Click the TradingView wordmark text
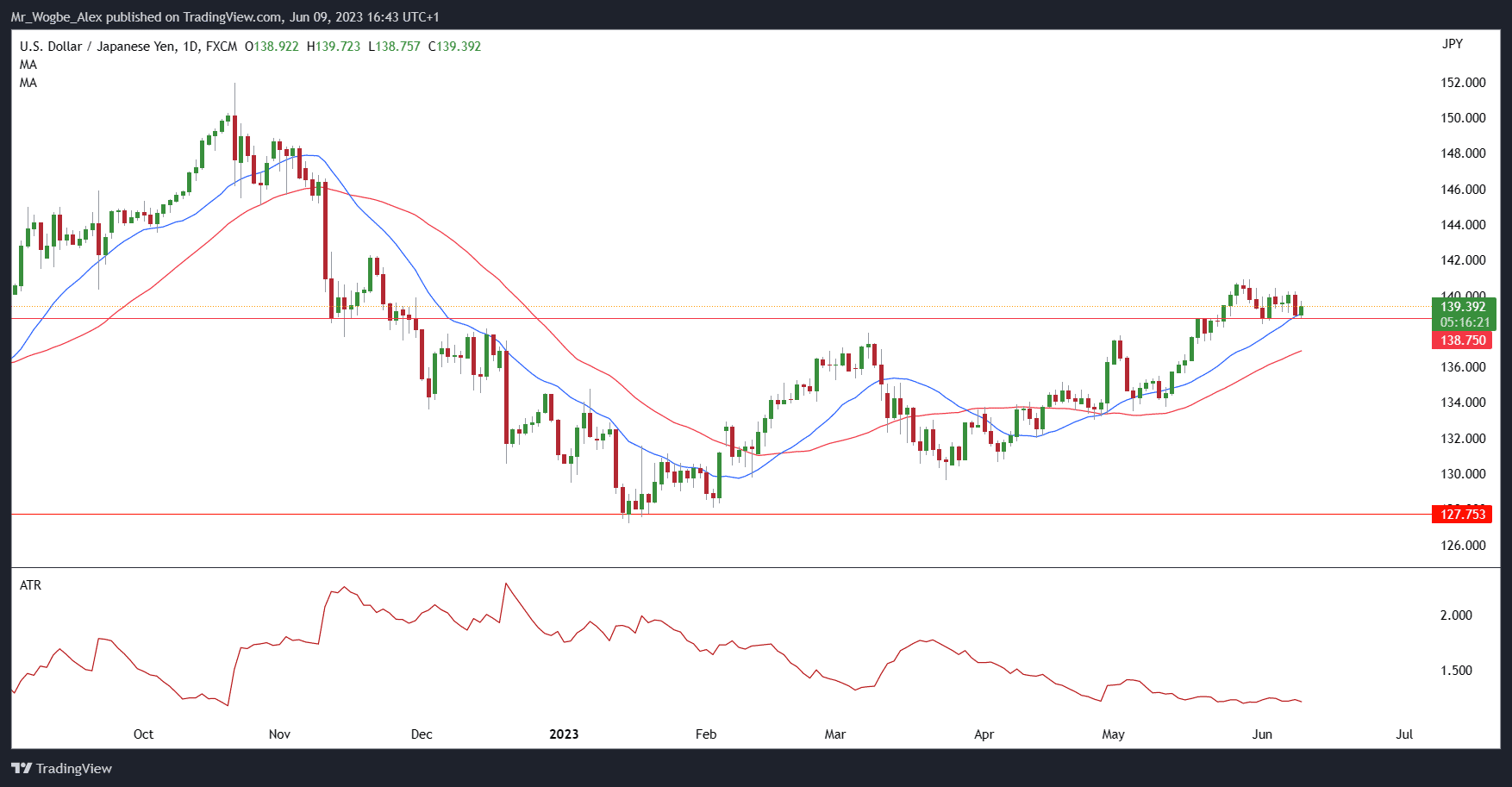Screen dimensions: 1512x787 [x=74, y=768]
